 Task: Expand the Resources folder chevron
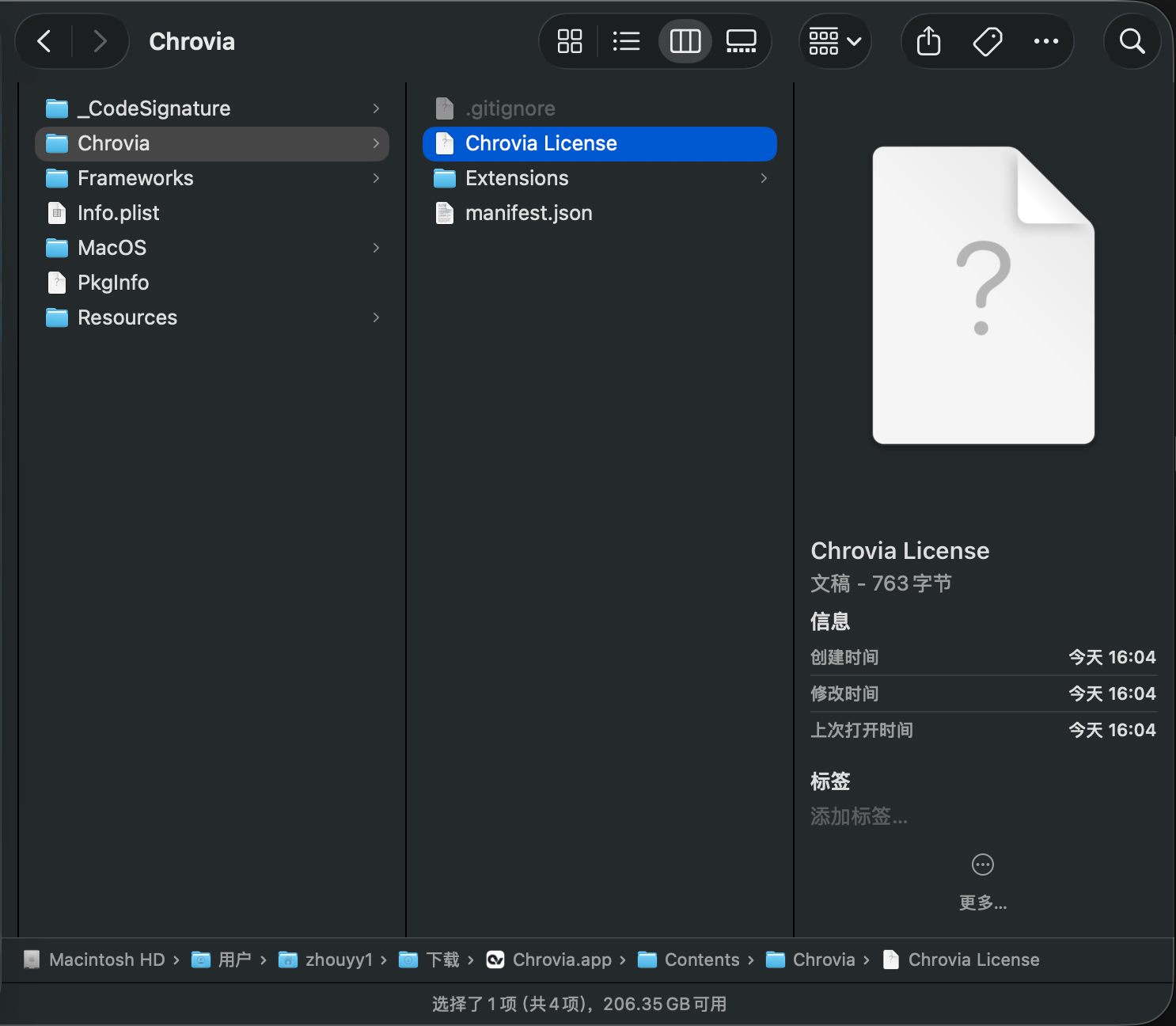click(x=376, y=317)
